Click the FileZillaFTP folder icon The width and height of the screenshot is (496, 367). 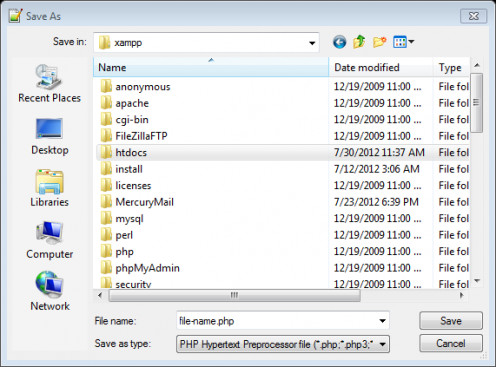tap(106, 136)
